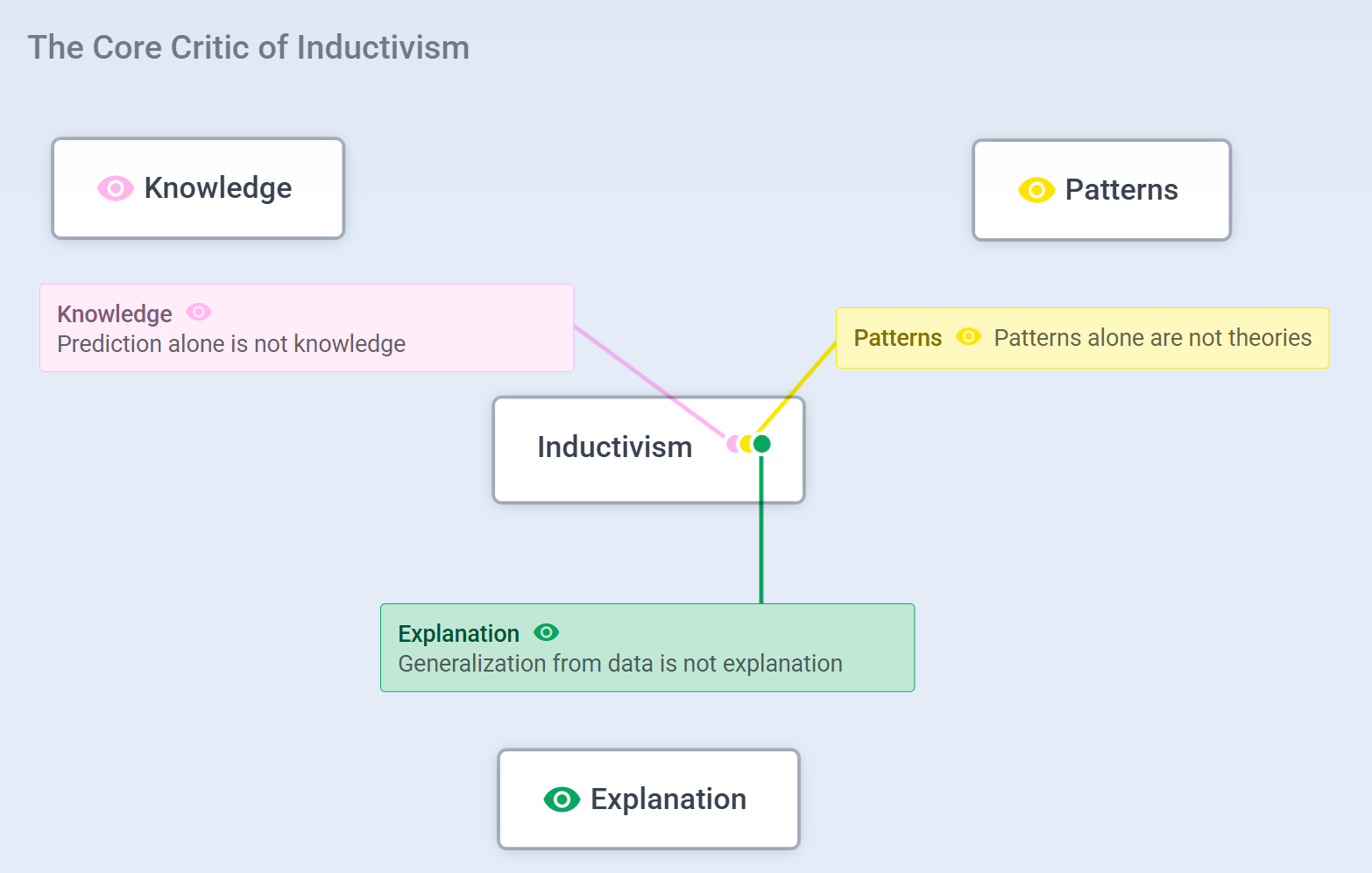Click the small eye icon in the green Explanation note
Image resolution: width=1372 pixels, height=873 pixels.
pos(546,632)
